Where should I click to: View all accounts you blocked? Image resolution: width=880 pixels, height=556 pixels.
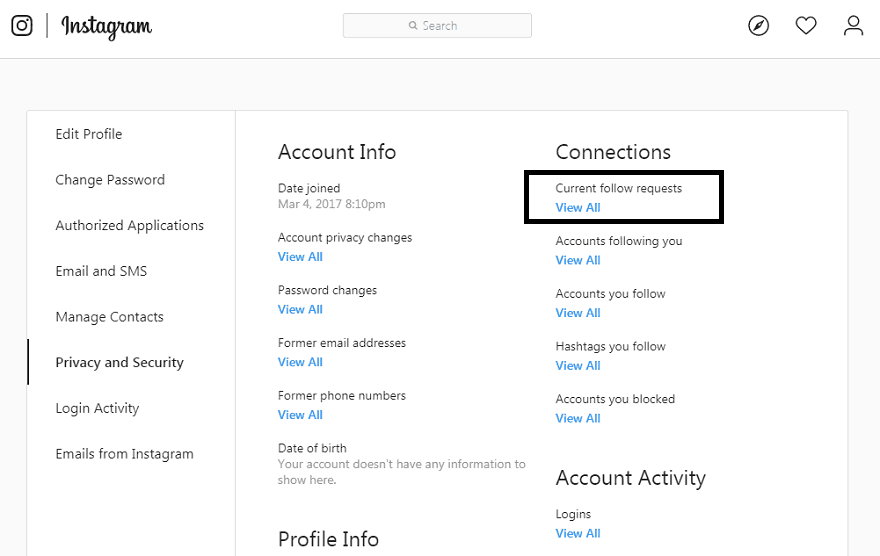point(578,418)
